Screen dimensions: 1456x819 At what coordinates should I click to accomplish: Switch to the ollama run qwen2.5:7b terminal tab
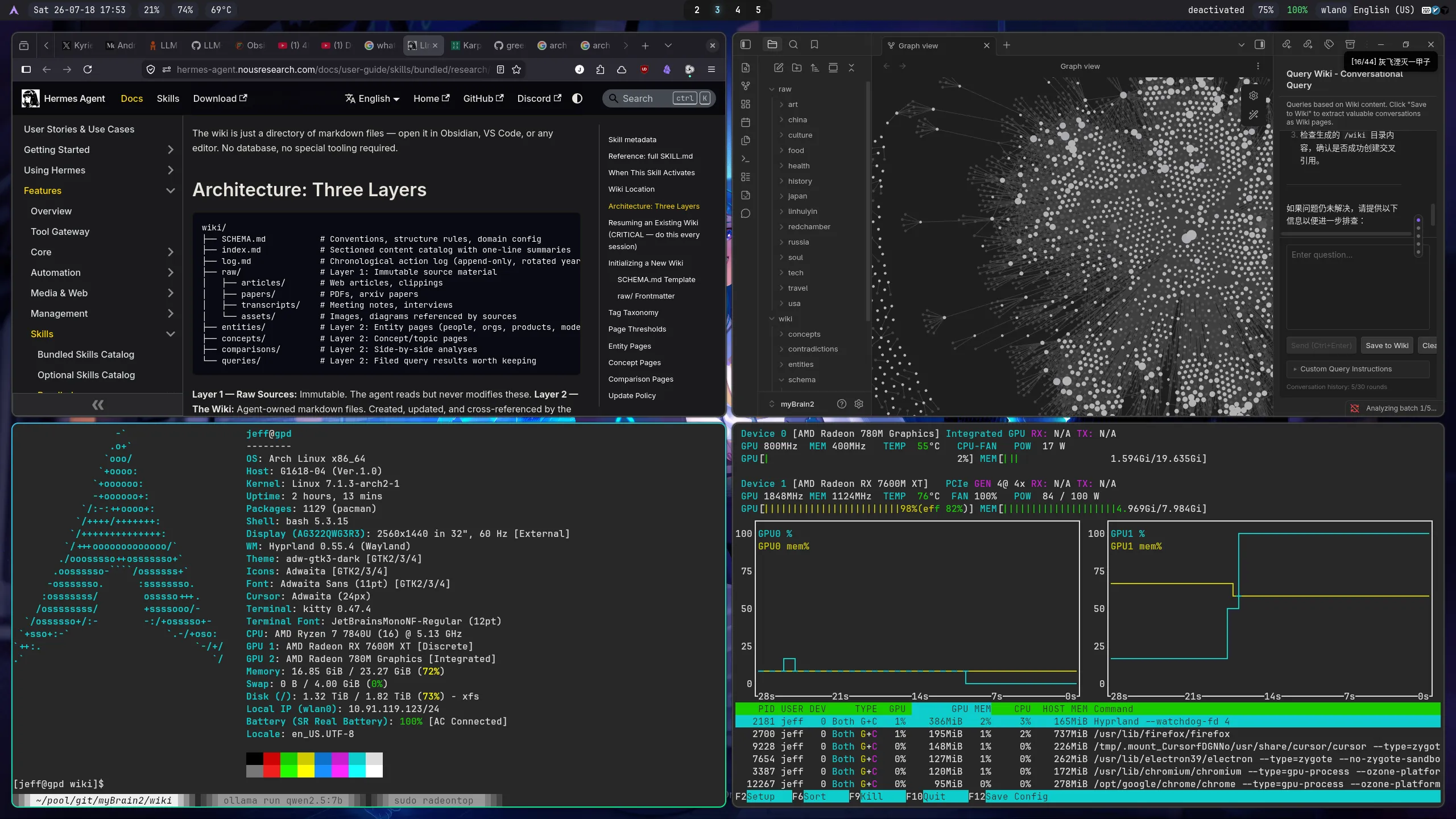(x=283, y=800)
